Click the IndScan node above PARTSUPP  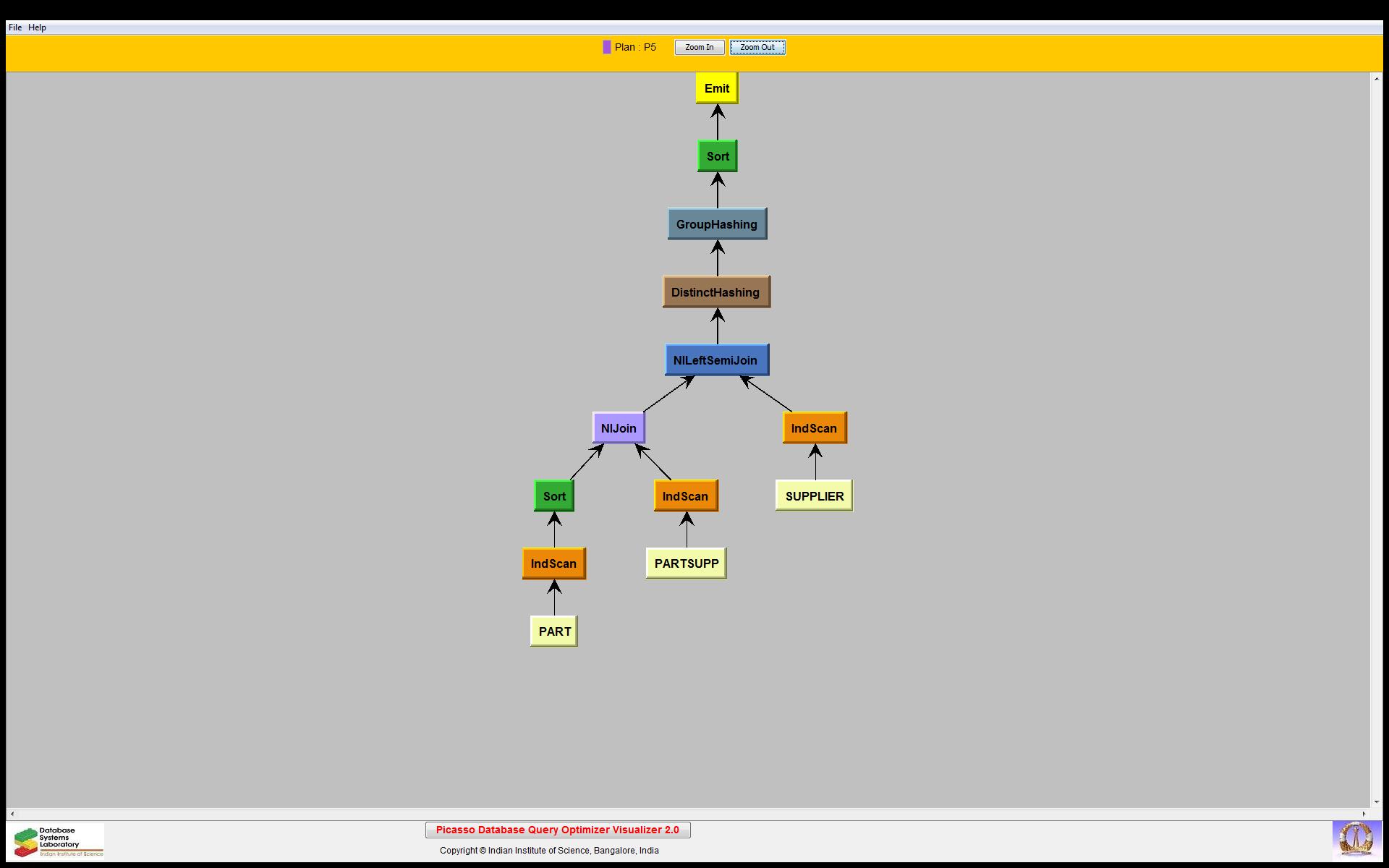coord(685,496)
